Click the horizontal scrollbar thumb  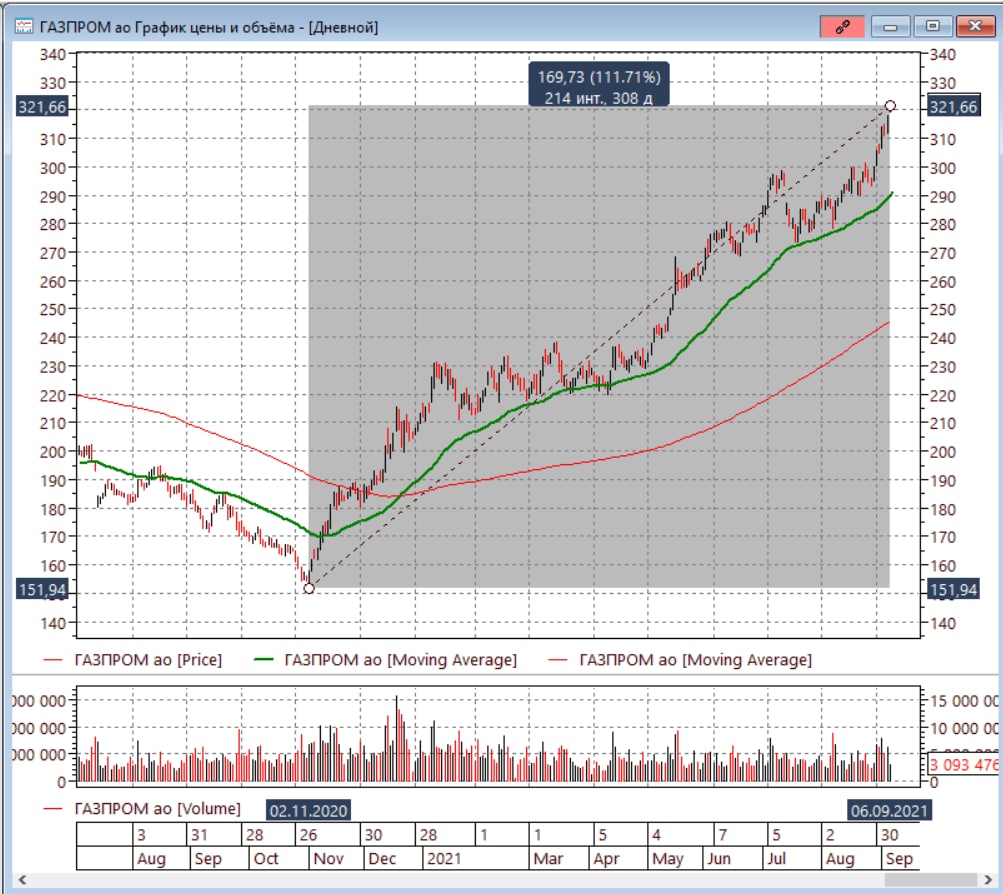(x=929, y=880)
